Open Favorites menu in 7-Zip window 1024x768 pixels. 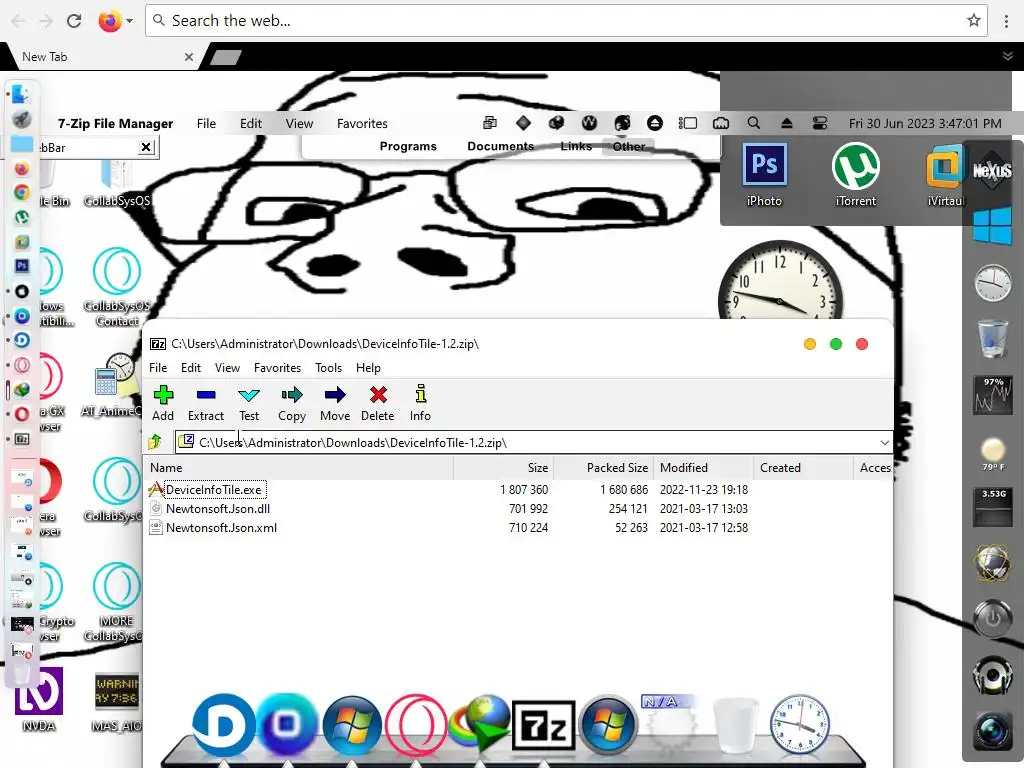coord(278,368)
